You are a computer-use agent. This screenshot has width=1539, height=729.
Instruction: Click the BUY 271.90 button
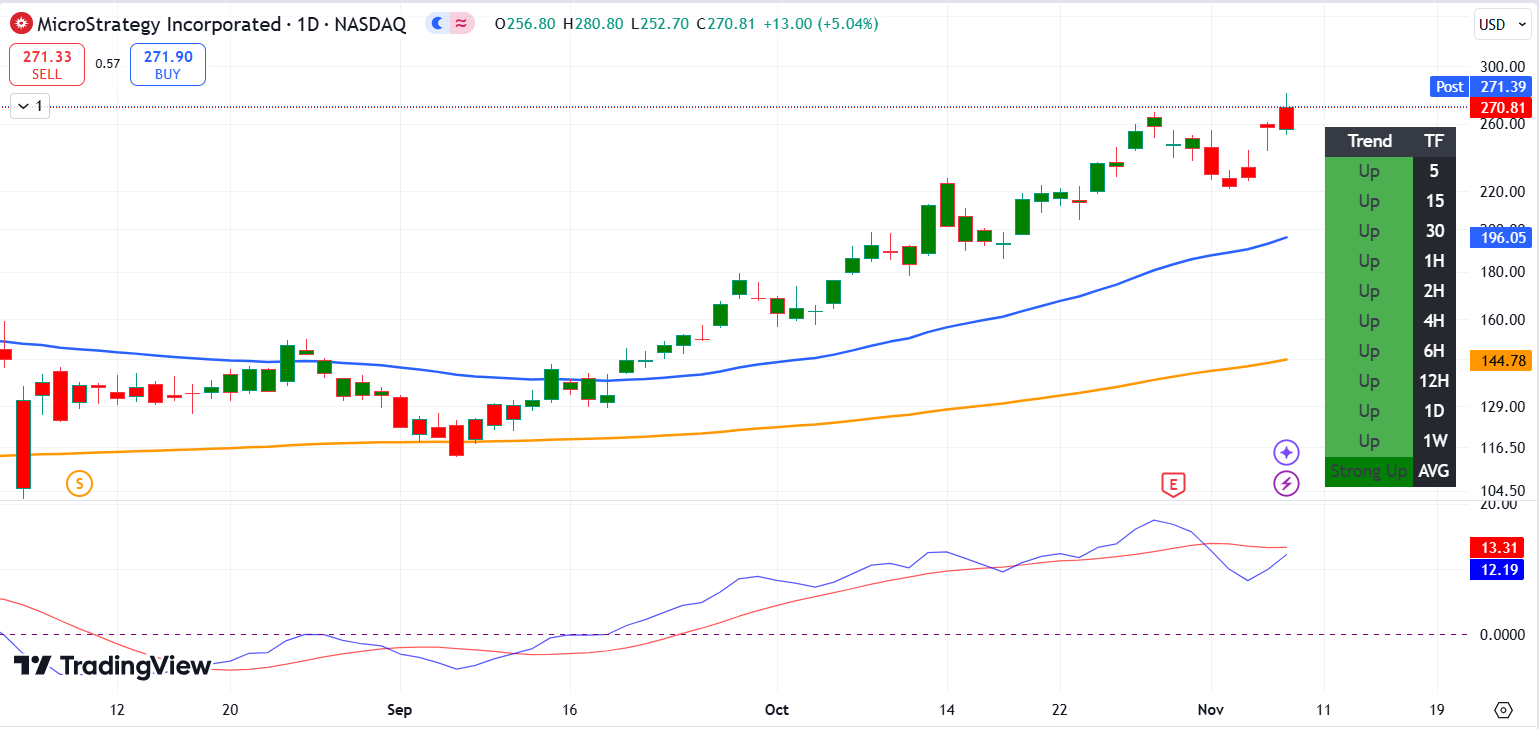click(168, 65)
